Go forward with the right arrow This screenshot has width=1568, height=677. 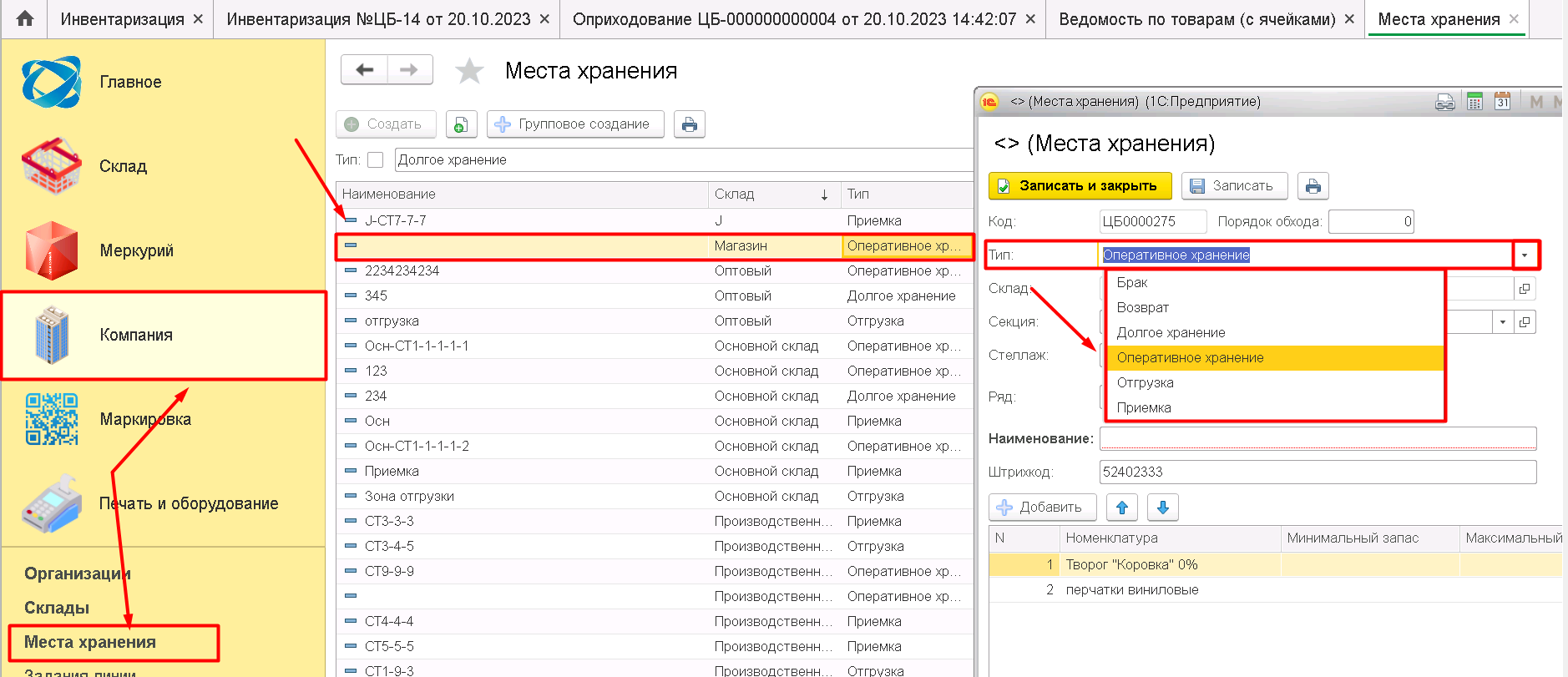pyautogui.click(x=409, y=70)
